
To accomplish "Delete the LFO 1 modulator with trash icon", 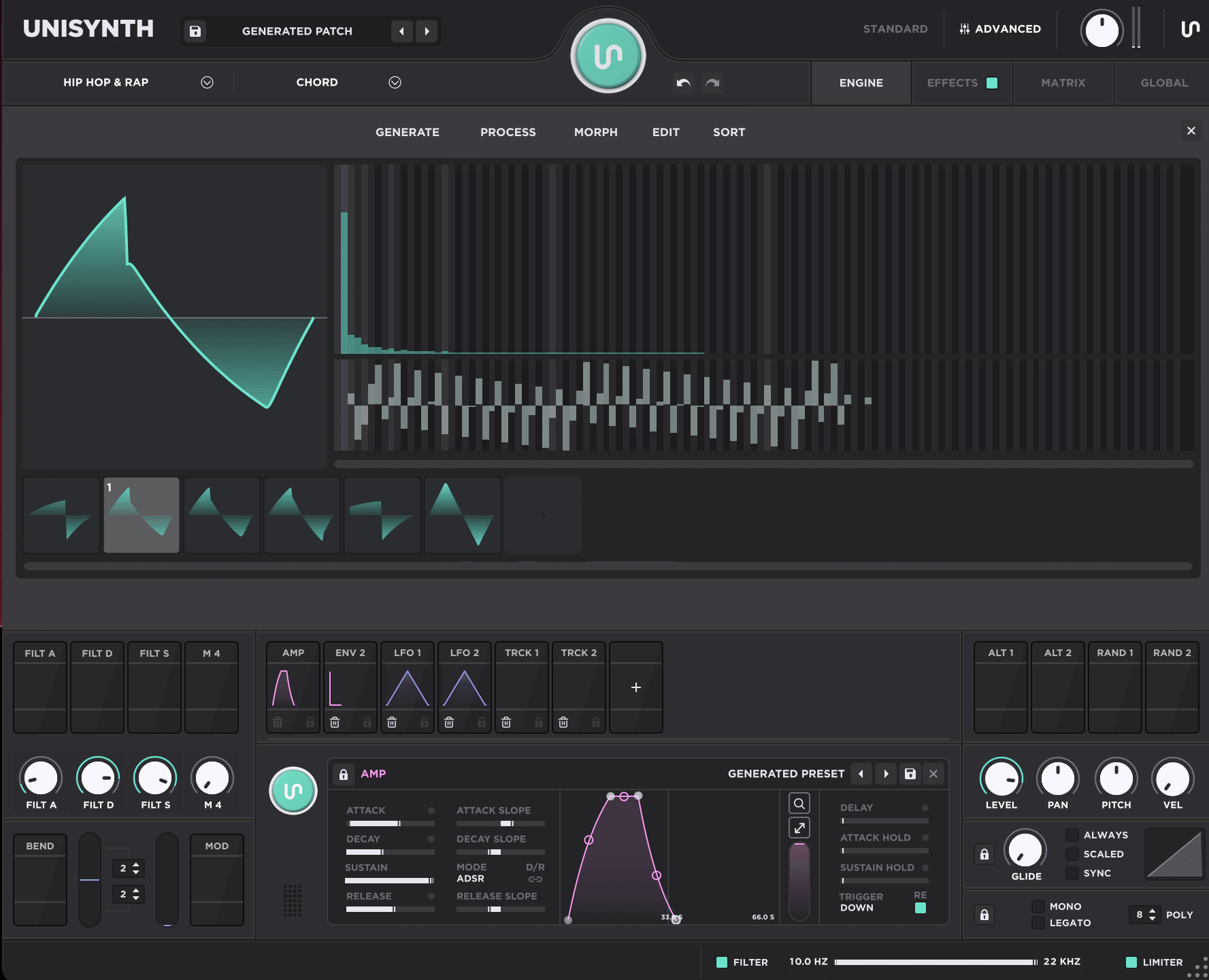I will (392, 722).
